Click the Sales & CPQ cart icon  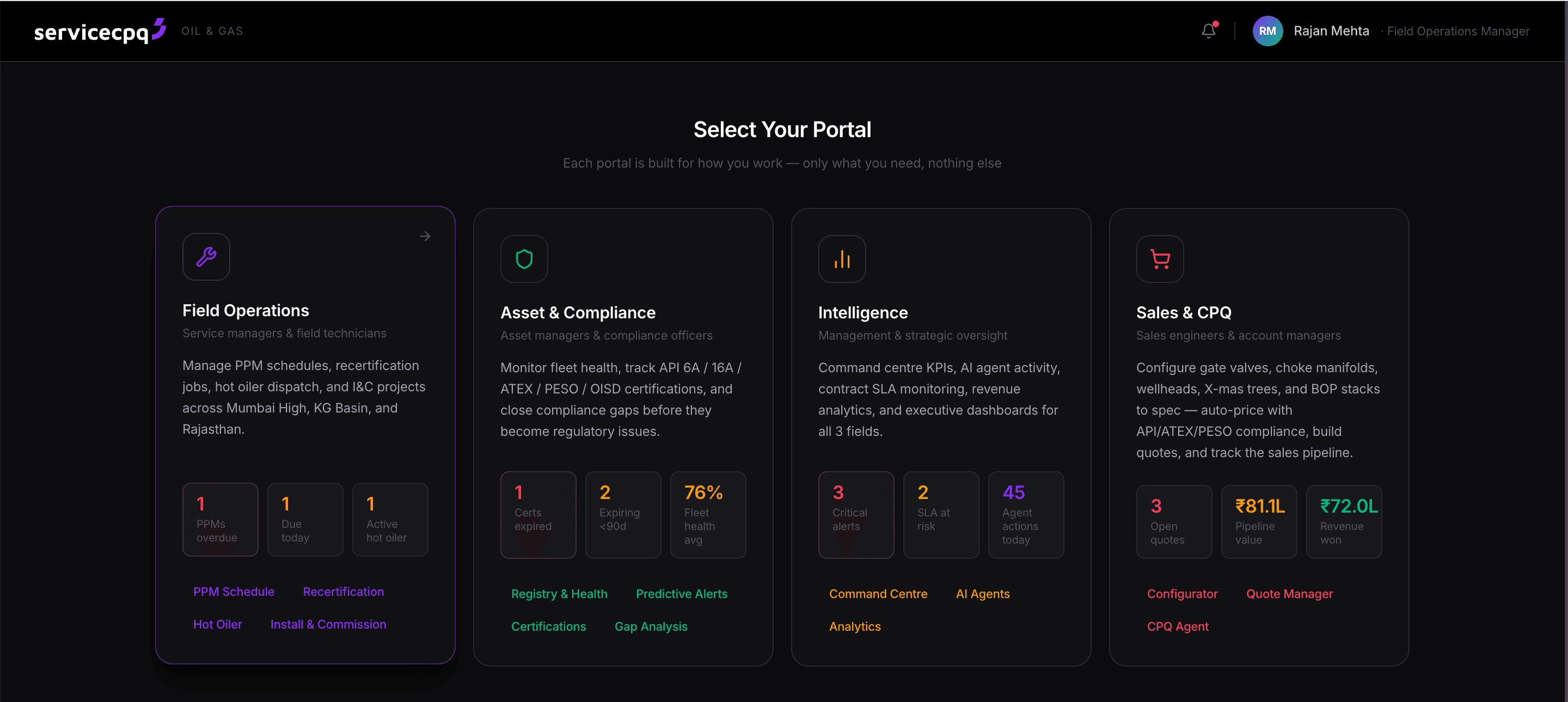tap(1160, 259)
